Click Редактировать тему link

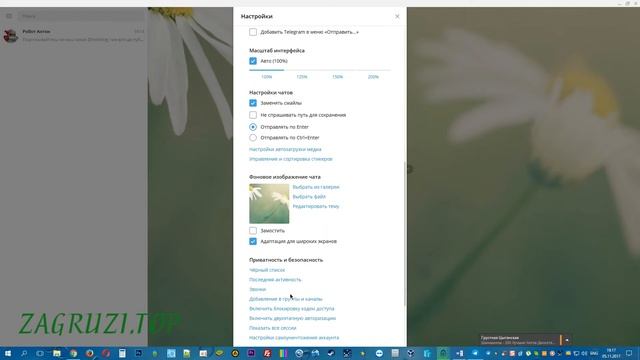(316, 207)
